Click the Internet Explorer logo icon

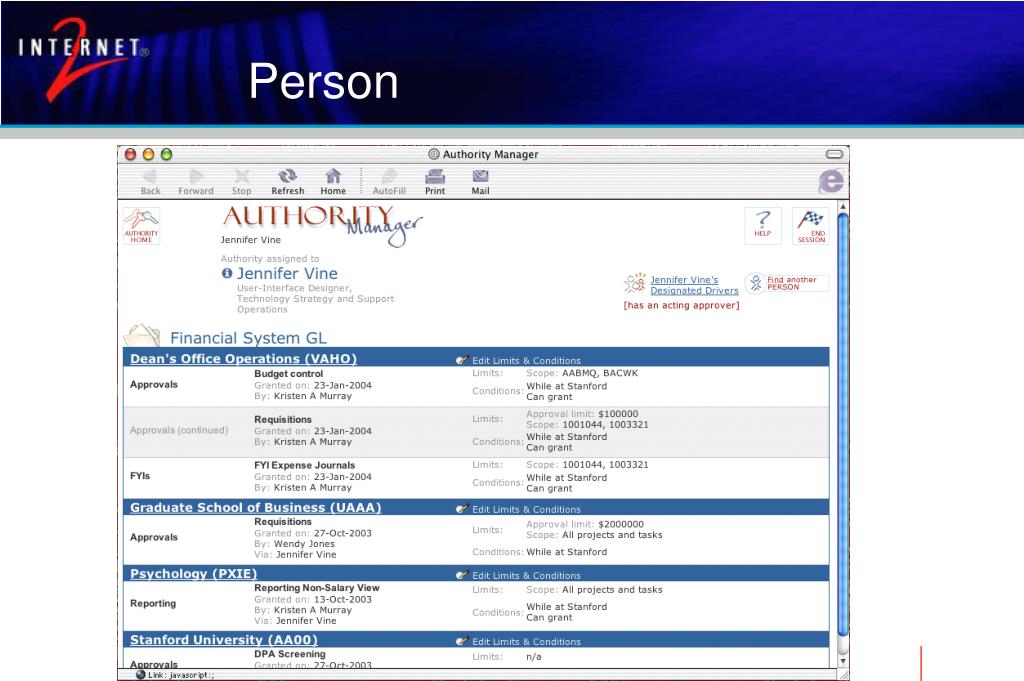pyautogui.click(x=831, y=181)
